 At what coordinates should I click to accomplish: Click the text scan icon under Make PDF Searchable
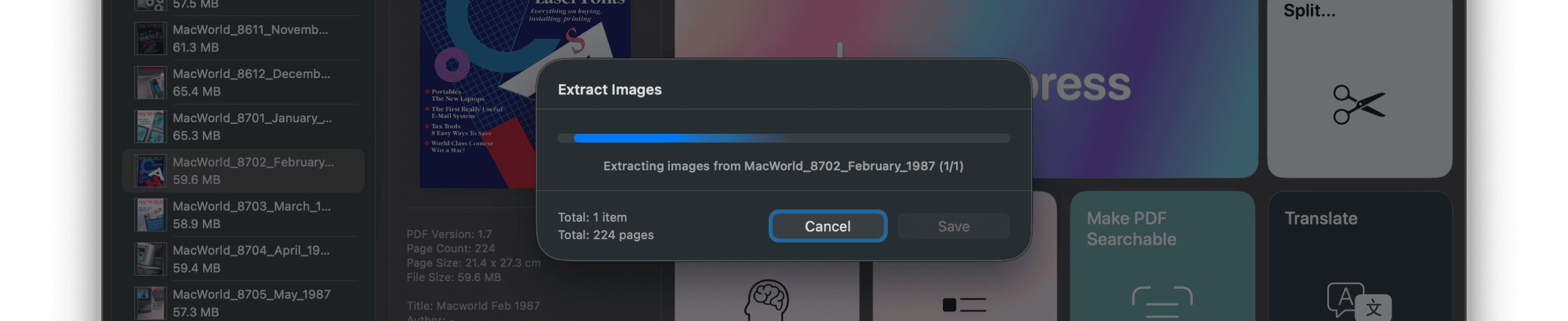[1161, 301]
